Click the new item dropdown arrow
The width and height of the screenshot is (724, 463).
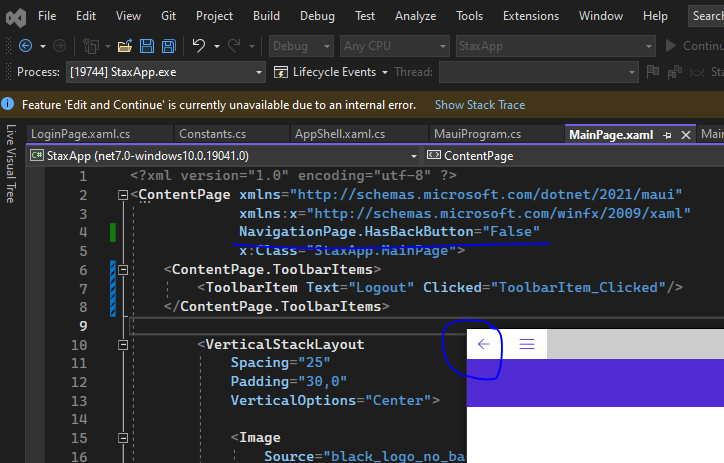pyautogui.click(x=108, y=46)
